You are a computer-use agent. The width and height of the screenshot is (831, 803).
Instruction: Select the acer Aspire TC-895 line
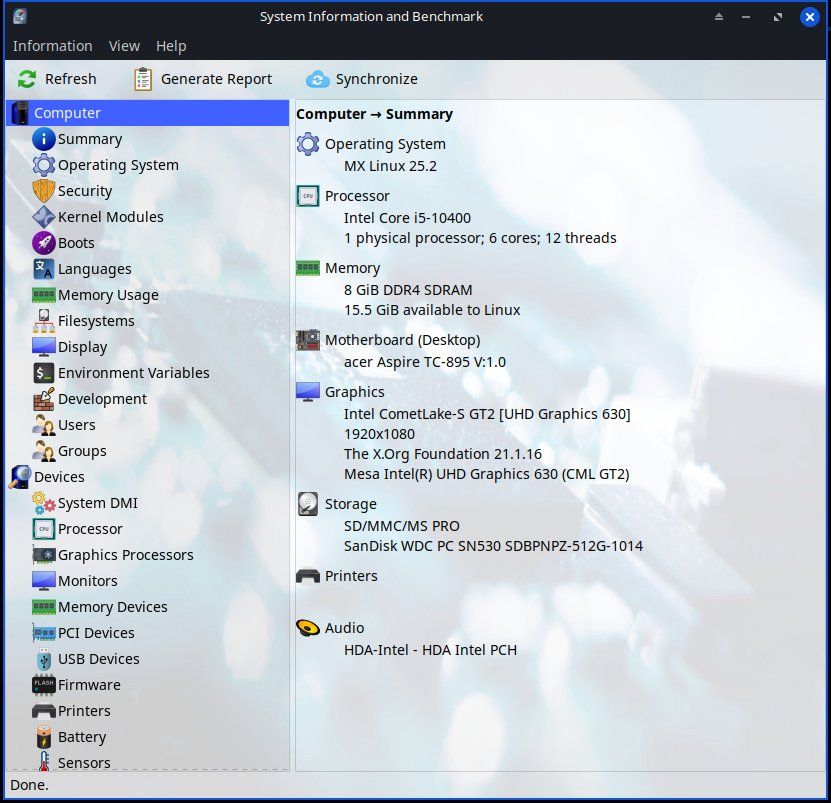tap(425, 362)
